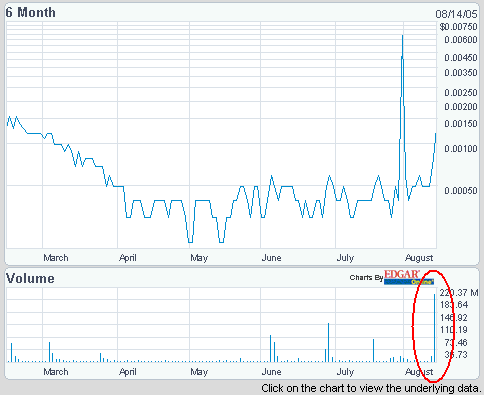The image size is (484, 395).
Task: Click April label under price chart
Action: tap(128, 258)
